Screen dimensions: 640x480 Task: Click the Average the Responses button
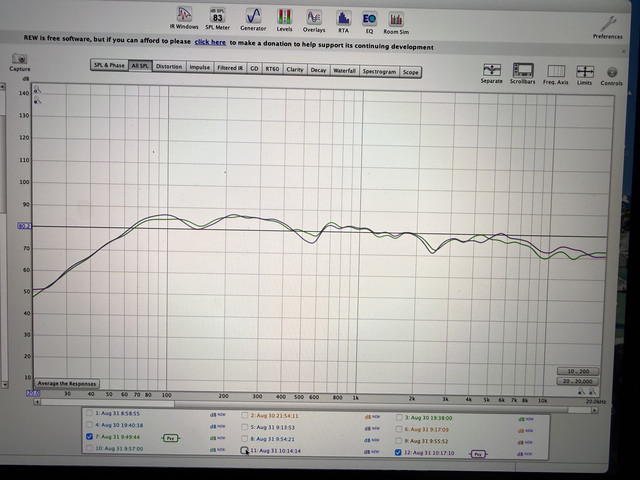click(x=67, y=384)
